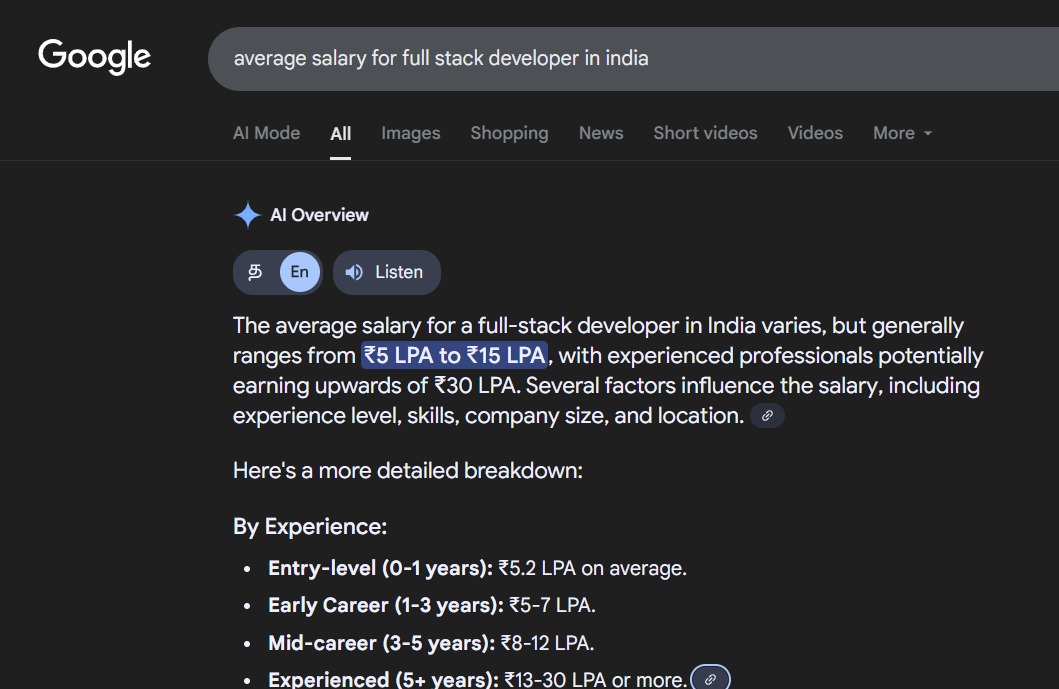This screenshot has height=689, width=1059.
Task: Switch to the Videos tab
Action: click(x=815, y=133)
